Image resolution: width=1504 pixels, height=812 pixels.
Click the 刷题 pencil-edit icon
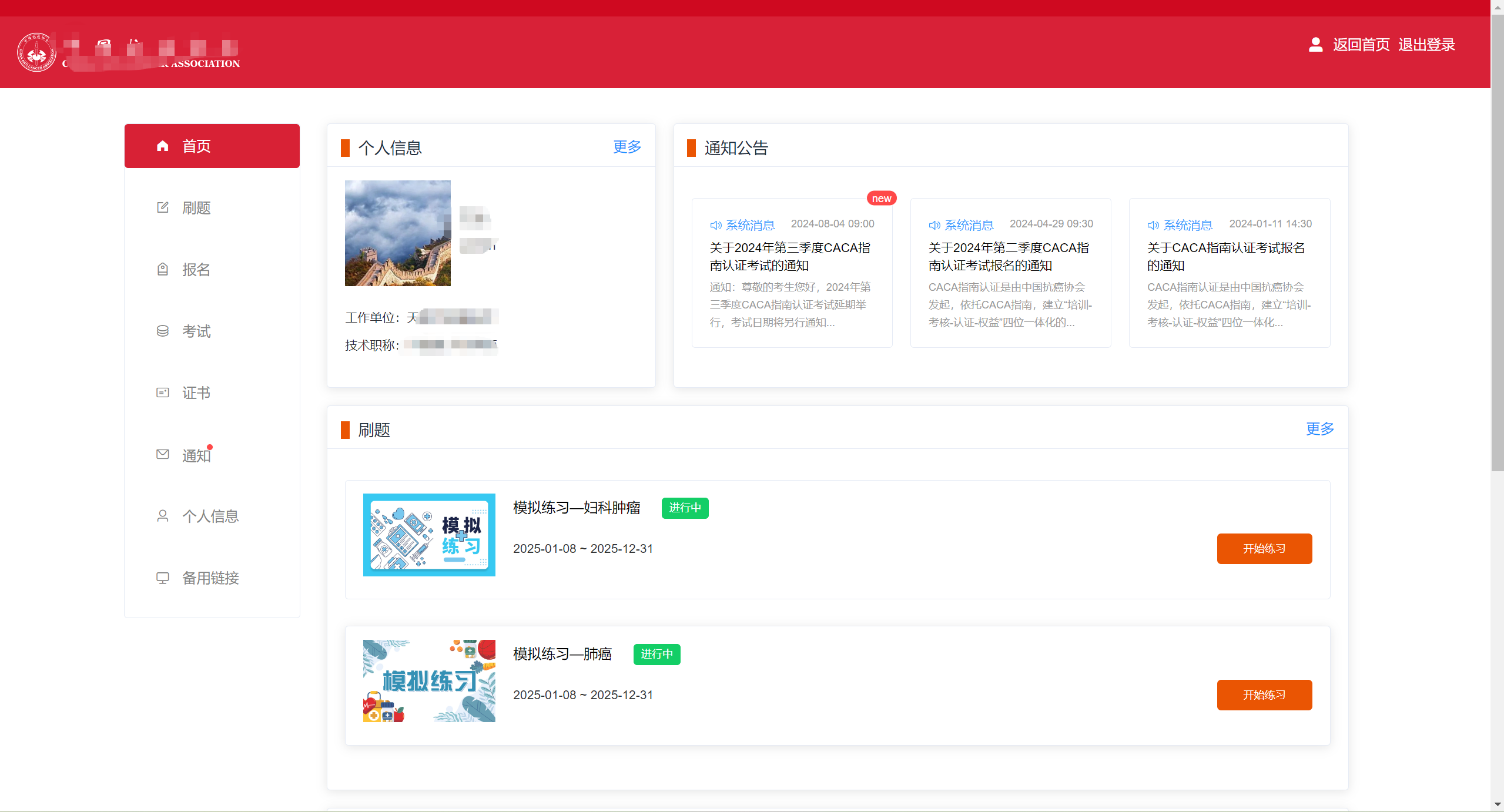tap(163, 207)
